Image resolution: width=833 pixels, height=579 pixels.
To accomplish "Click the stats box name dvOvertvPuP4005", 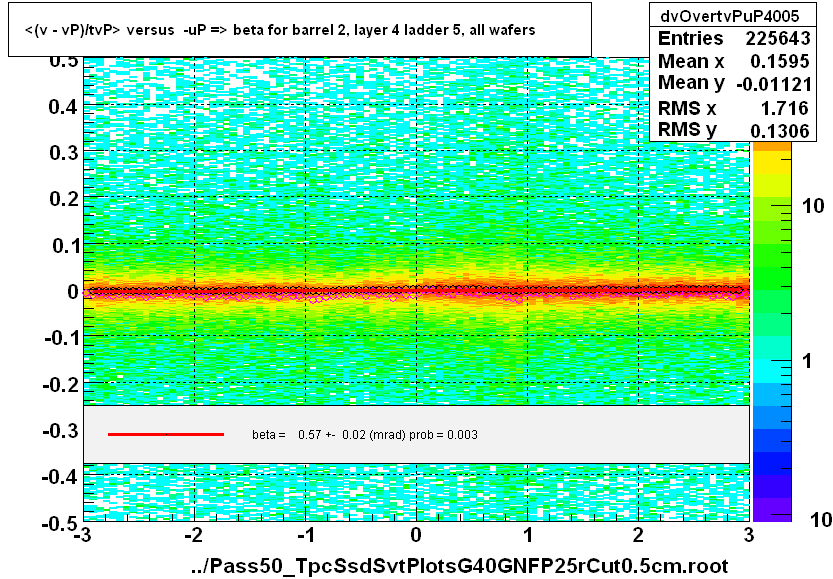I will coord(729,16).
